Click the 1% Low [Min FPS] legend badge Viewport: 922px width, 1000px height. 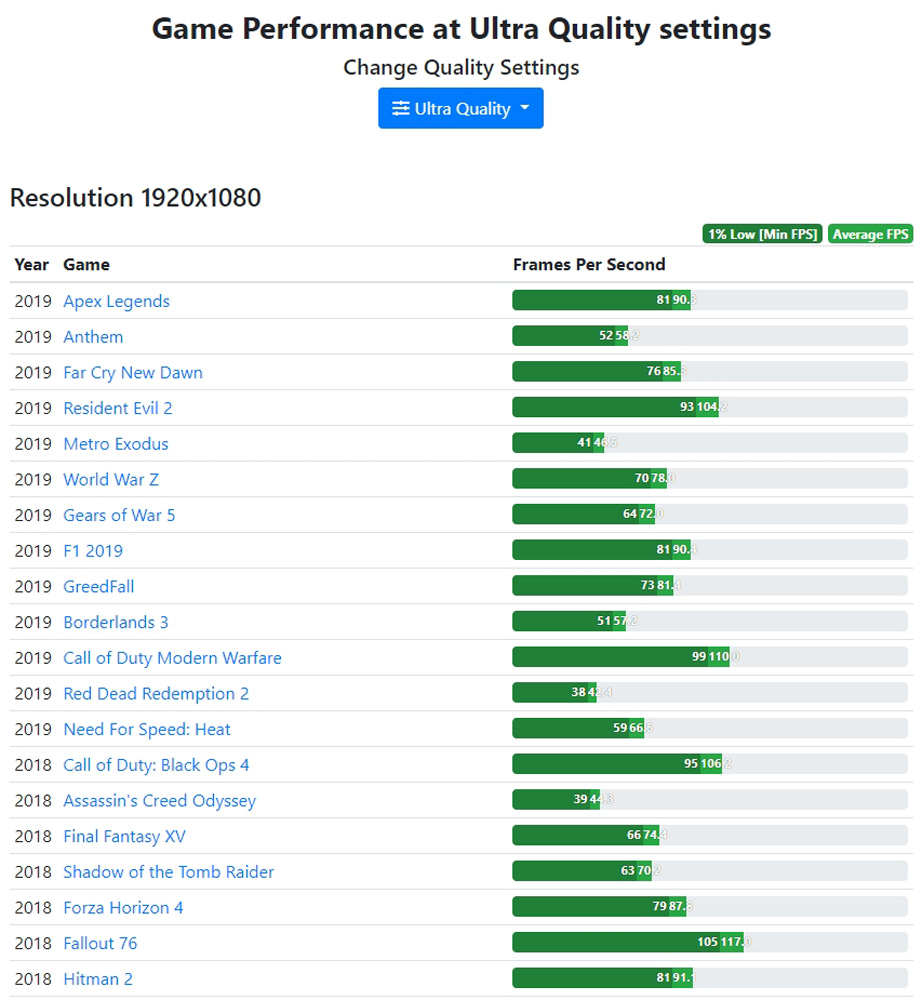(x=762, y=234)
